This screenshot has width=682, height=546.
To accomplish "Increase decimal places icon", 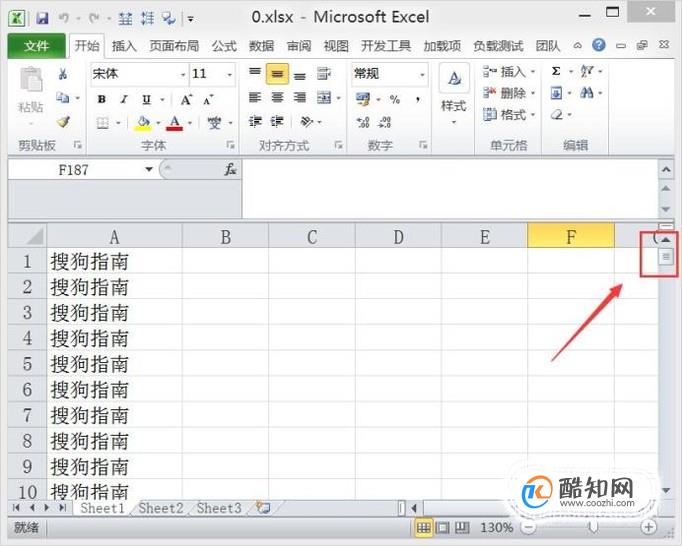I will pyautogui.click(x=363, y=122).
